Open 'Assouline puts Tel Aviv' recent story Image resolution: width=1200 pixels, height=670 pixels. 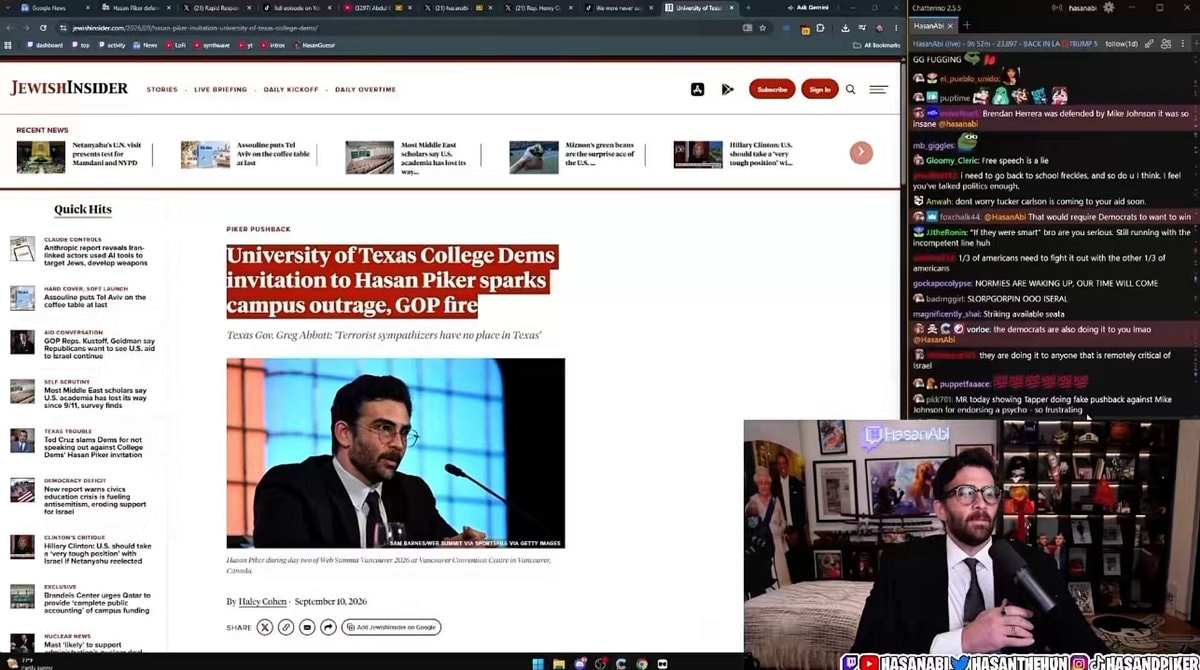[x=245, y=156]
